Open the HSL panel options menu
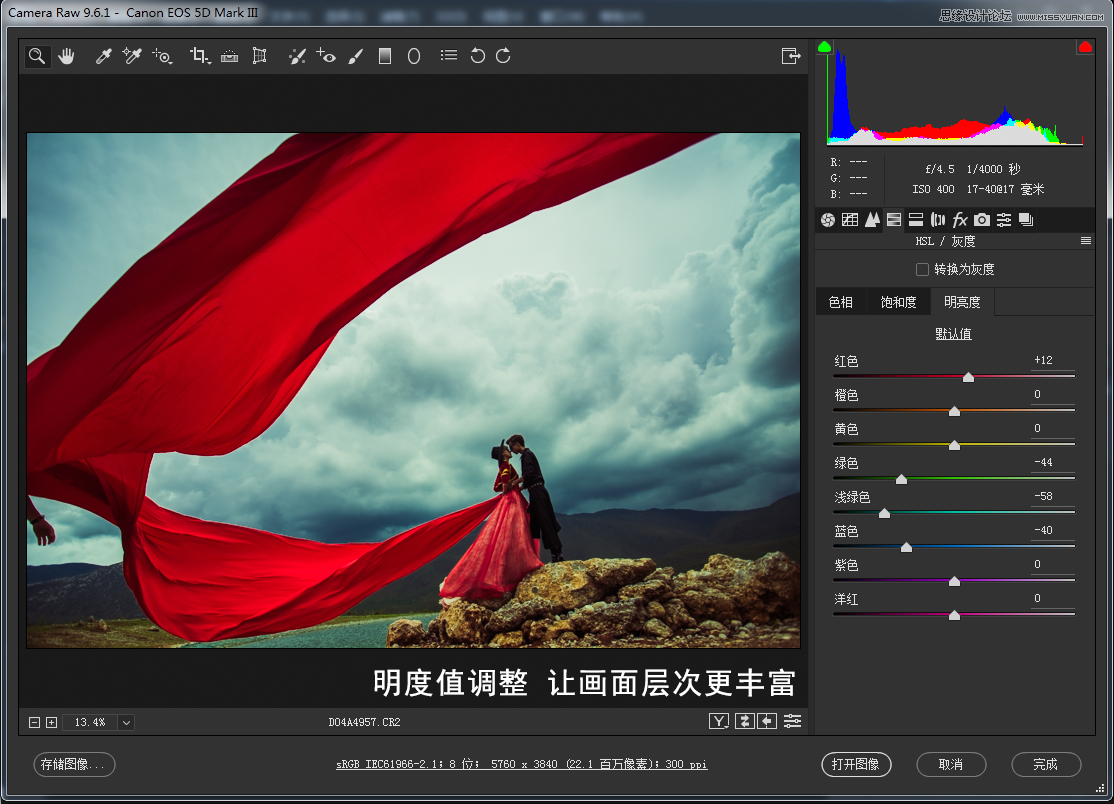Screen dimensions: 1114x804 point(1086,241)
